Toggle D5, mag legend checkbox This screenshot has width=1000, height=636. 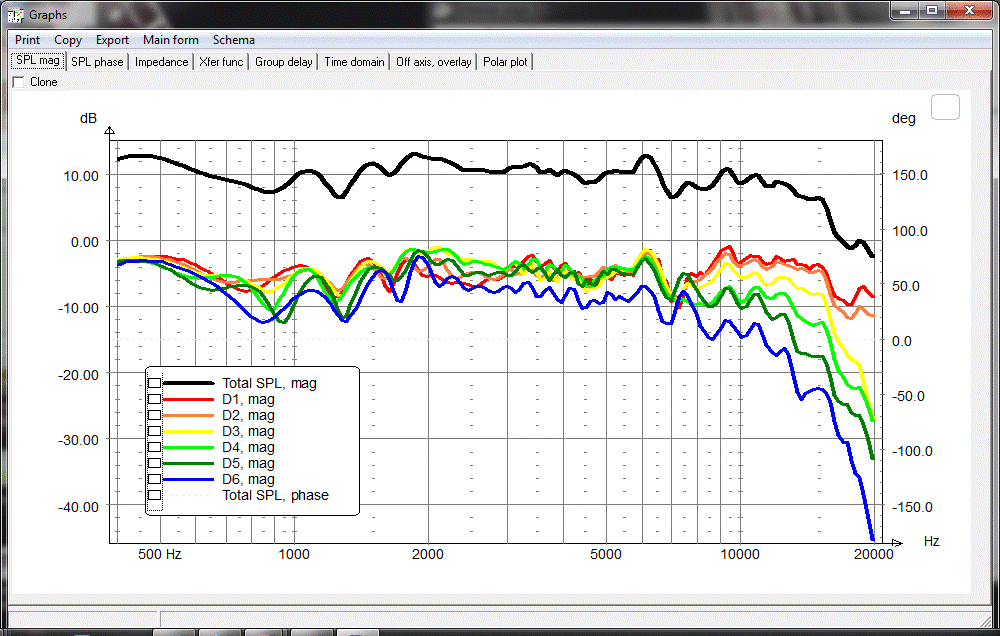click(x=154, y=463)
